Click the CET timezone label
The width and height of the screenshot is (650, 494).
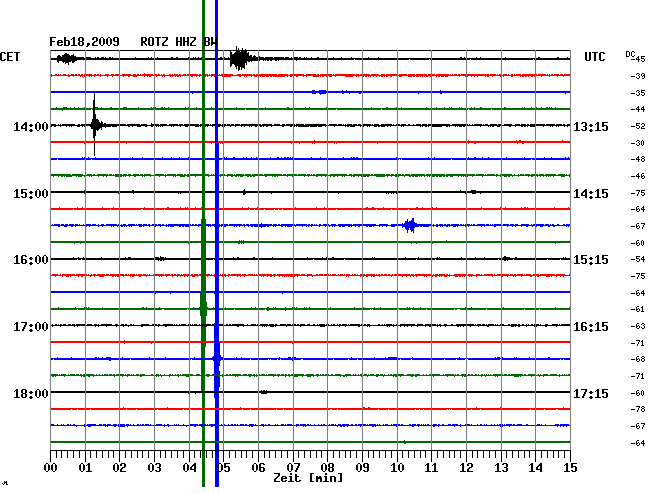tap(10, 57)
